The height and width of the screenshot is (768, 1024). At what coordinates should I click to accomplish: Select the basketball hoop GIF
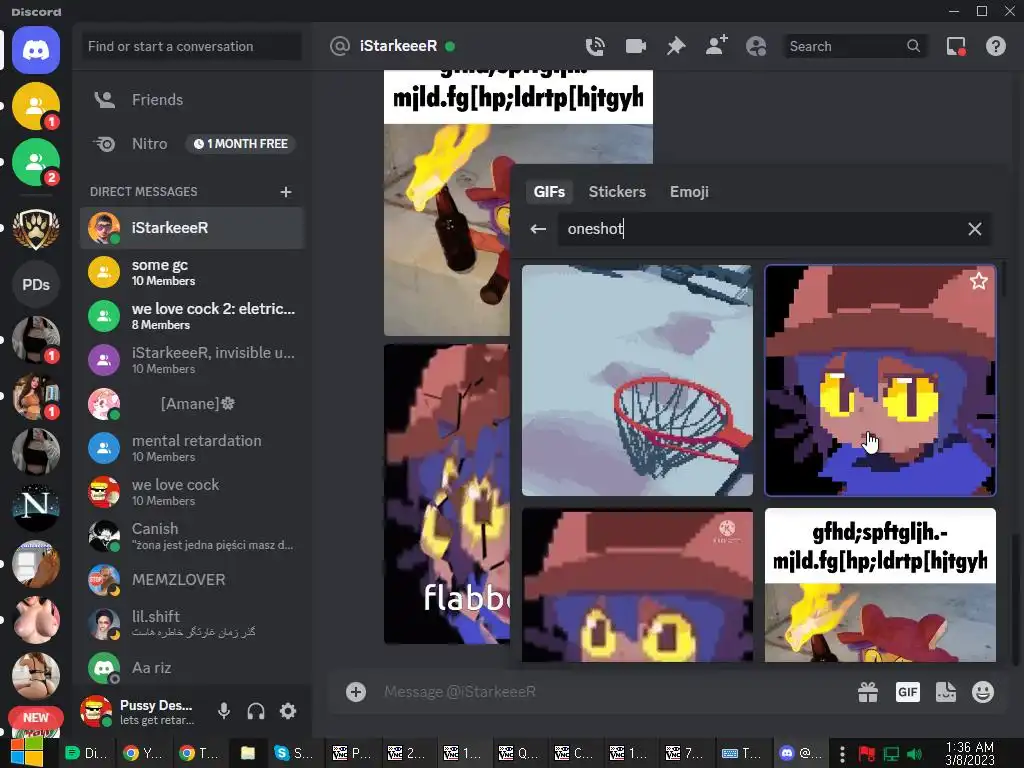(637, 380)
